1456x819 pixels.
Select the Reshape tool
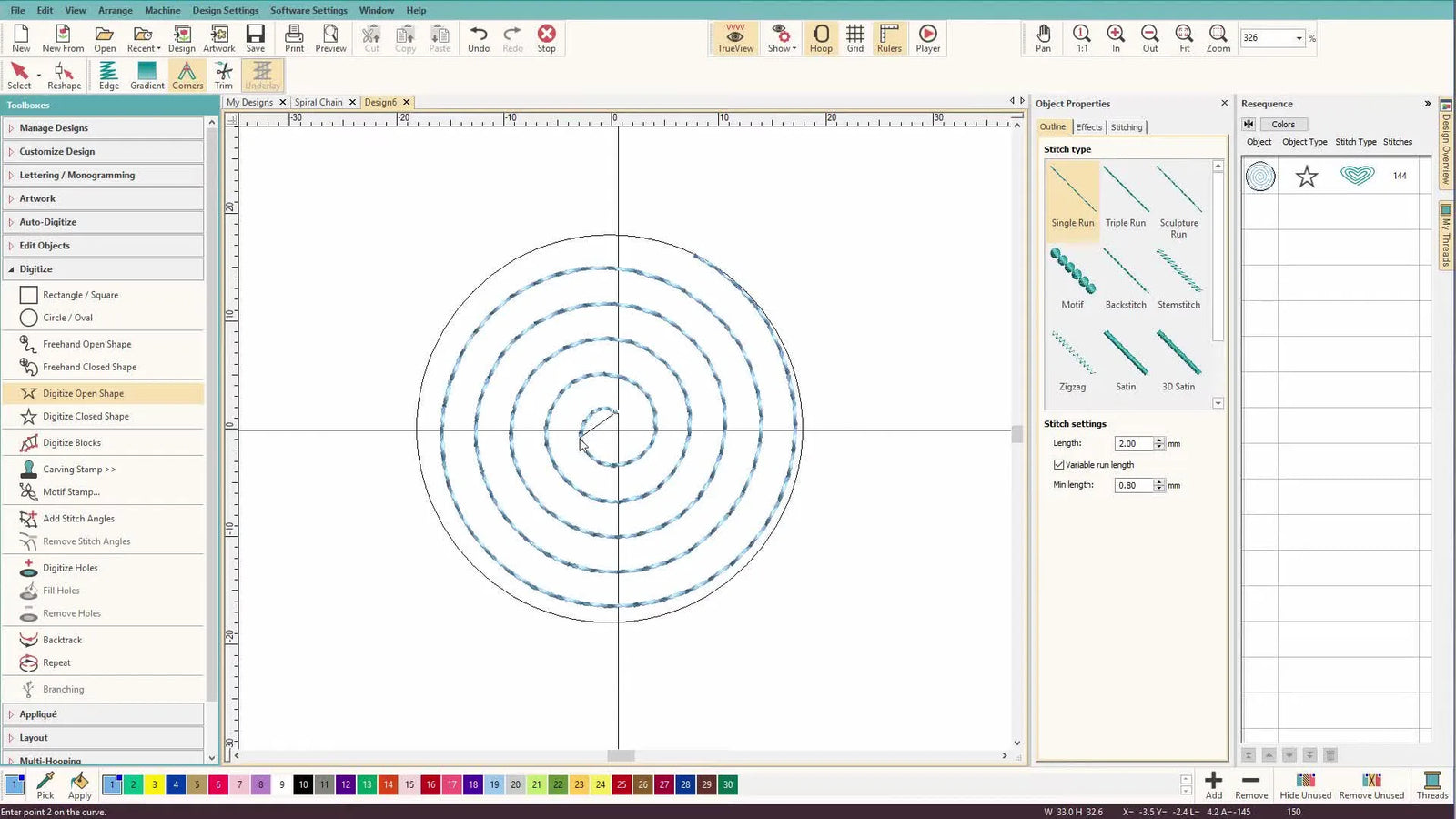point(64,76)
